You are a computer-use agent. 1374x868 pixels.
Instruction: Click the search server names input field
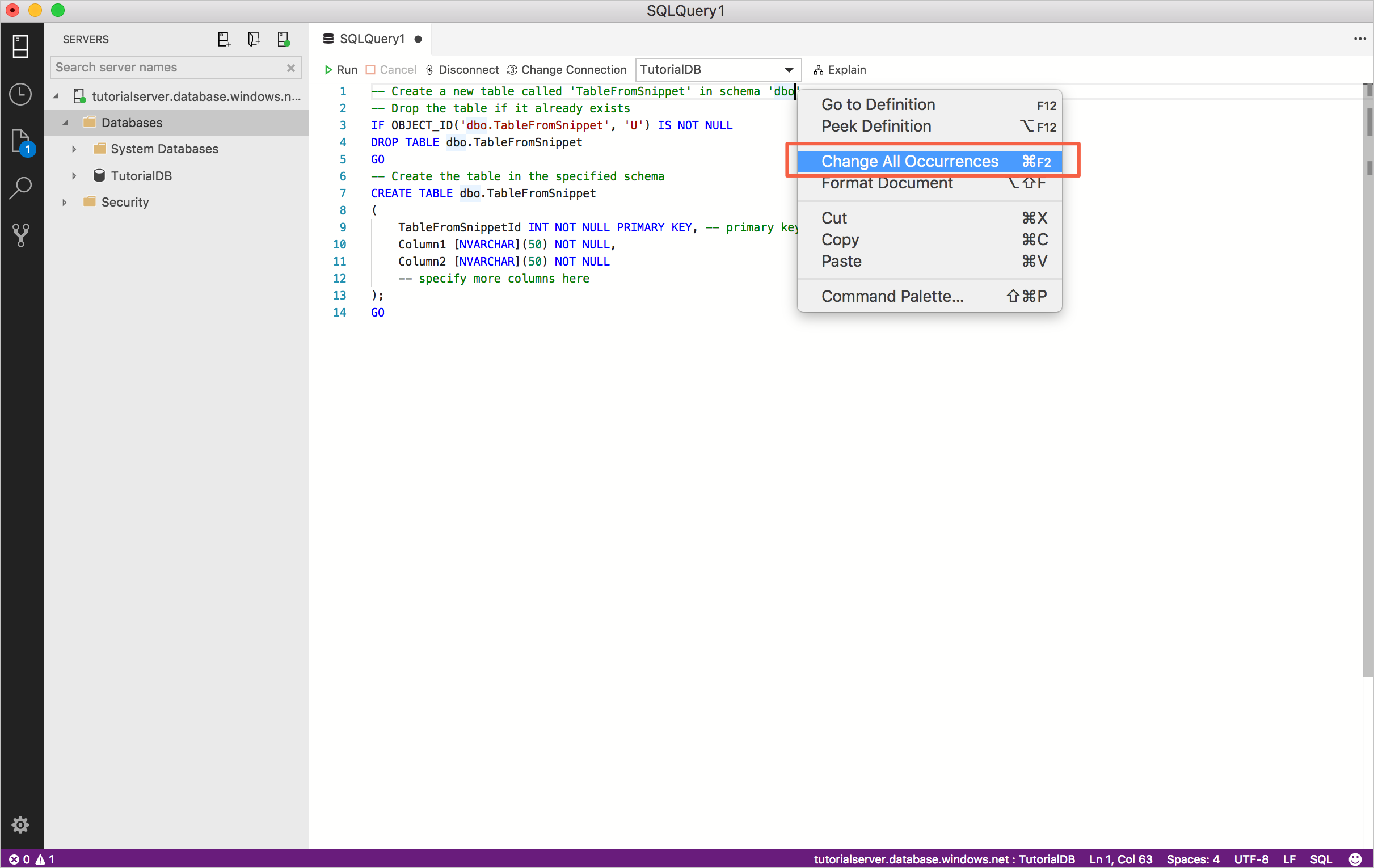[175, 67]
